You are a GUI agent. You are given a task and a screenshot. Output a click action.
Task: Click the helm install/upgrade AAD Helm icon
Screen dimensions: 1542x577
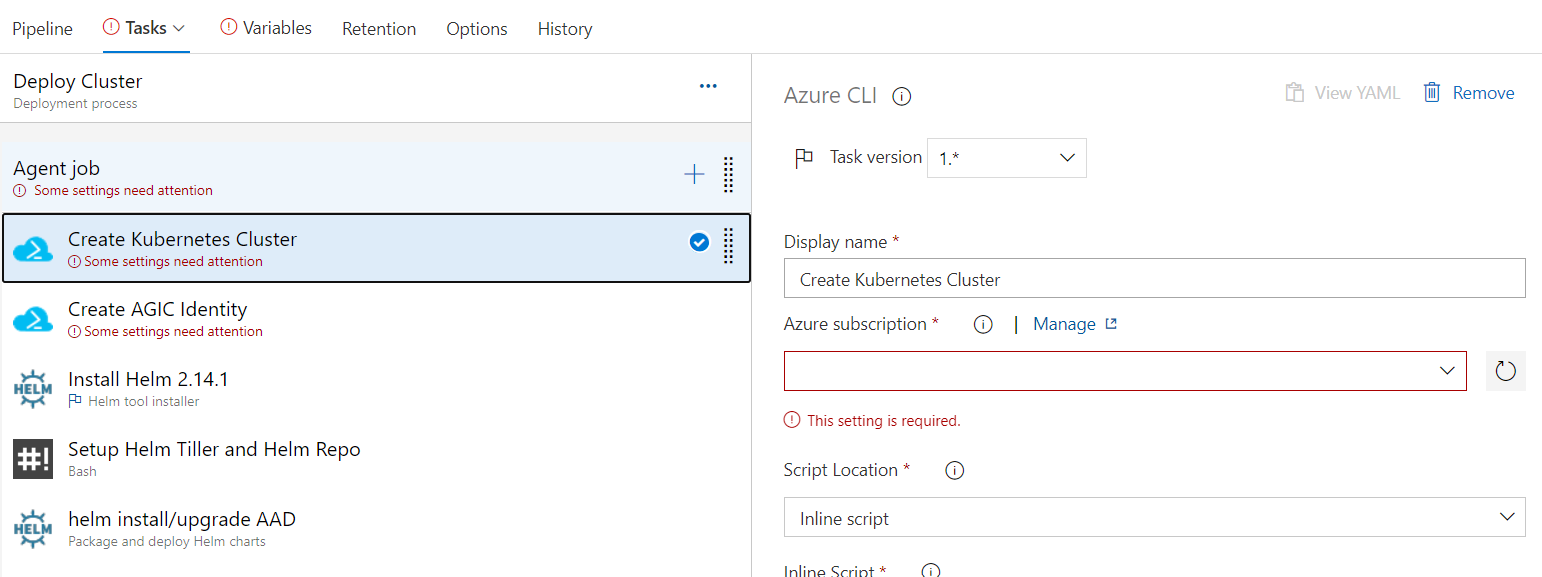[x=33, y=529]
